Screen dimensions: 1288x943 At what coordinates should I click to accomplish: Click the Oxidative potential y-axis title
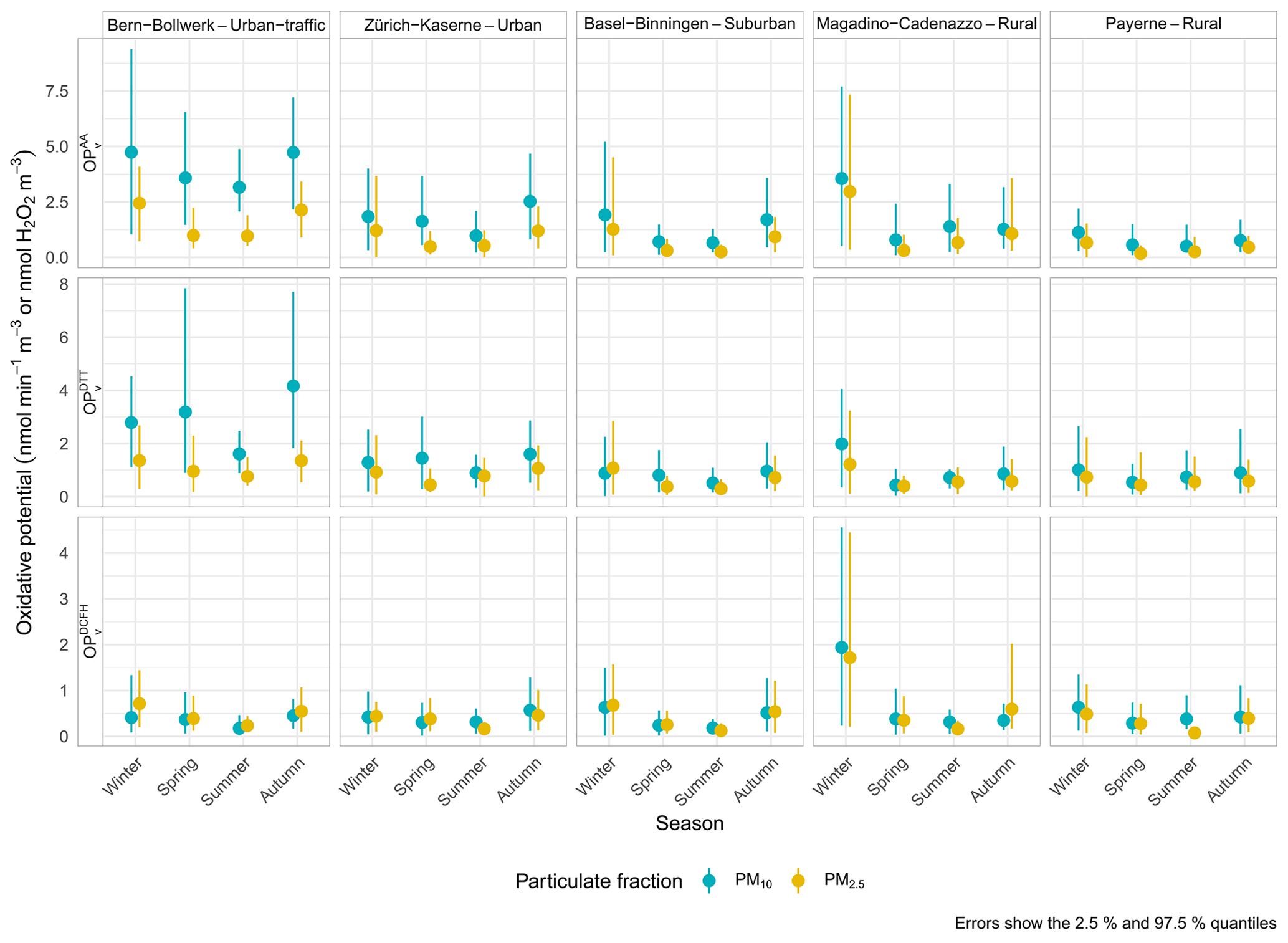tap(25, 391)
